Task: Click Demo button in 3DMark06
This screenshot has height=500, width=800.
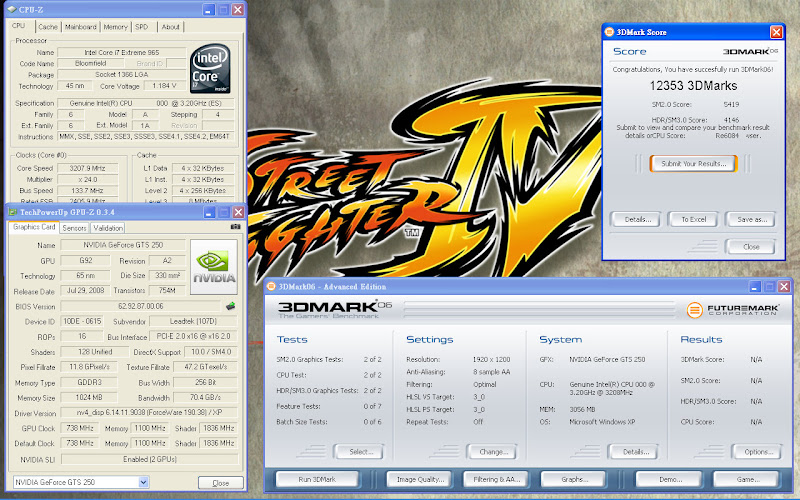Action: coord(668,480)
